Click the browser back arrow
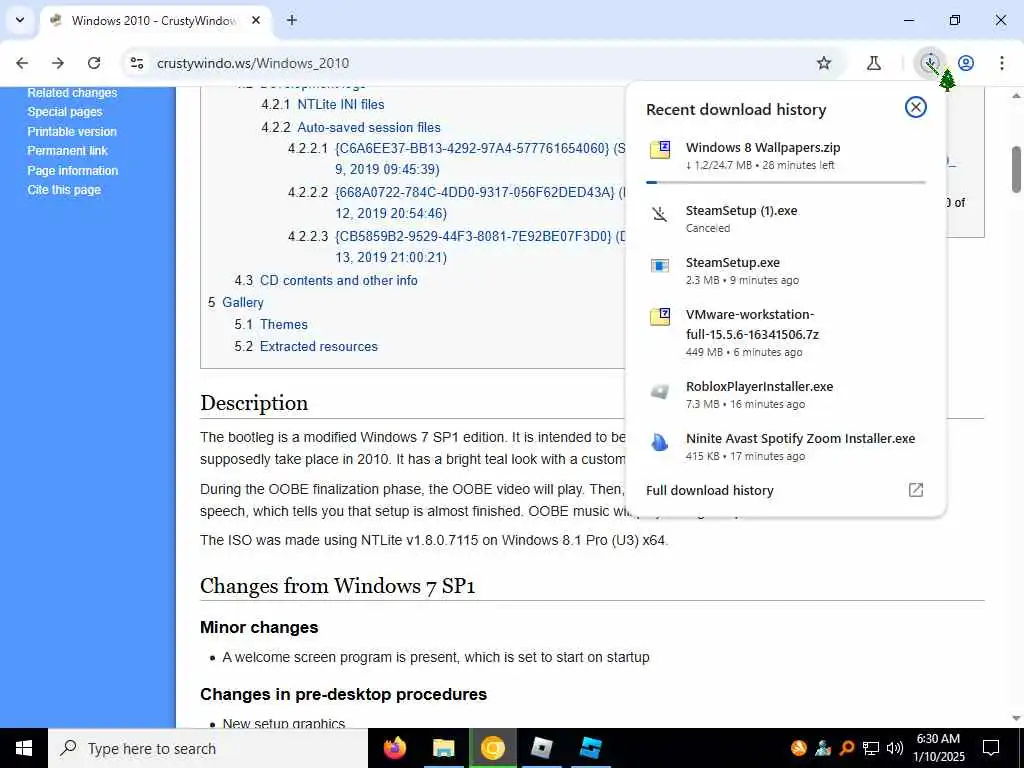This screenshot has width=1024, height=768. tap(22, 63)
